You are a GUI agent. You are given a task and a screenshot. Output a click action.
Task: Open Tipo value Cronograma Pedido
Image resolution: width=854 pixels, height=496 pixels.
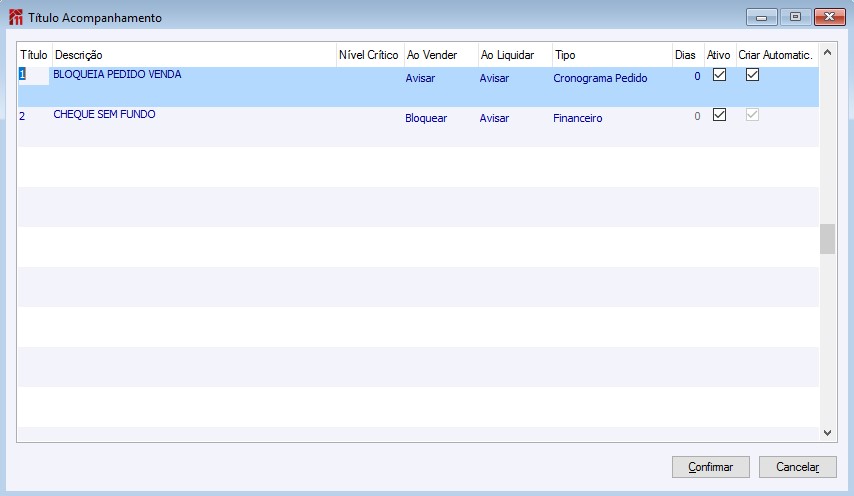[600, 78]
